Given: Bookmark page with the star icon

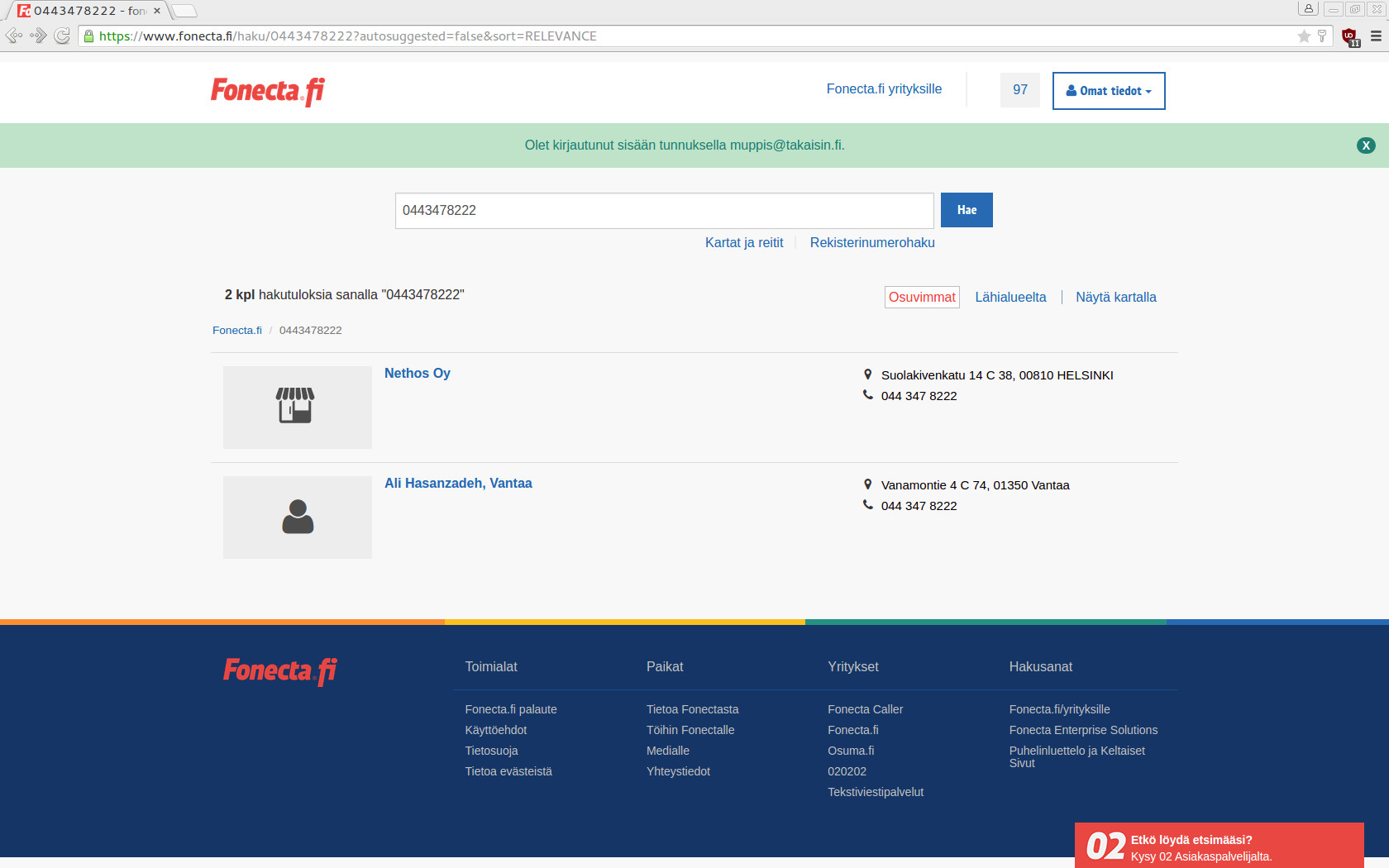Looking at the screenshot, I should (1304, 36).
